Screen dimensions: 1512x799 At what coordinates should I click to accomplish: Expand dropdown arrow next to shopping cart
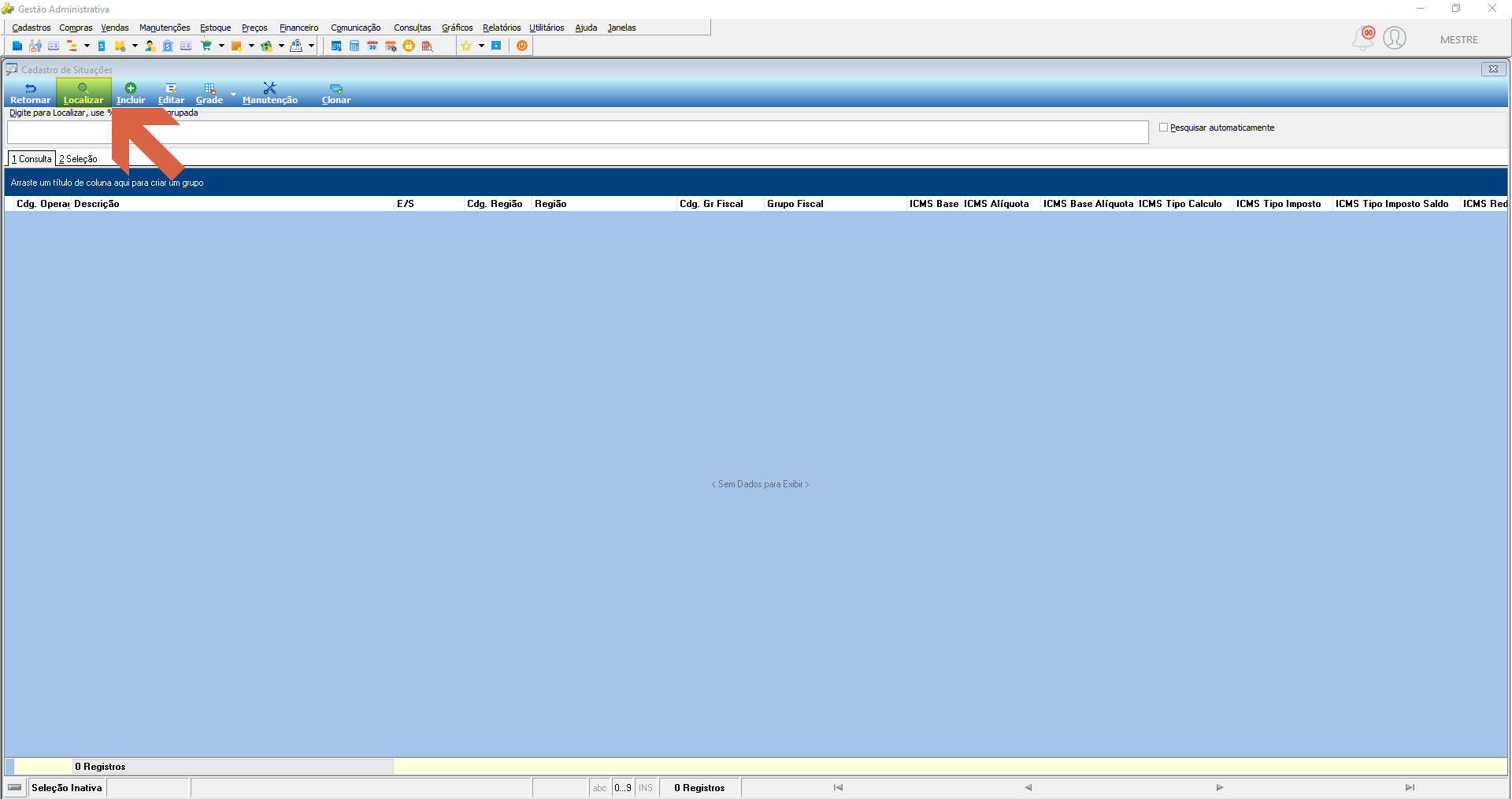point(221,46)
